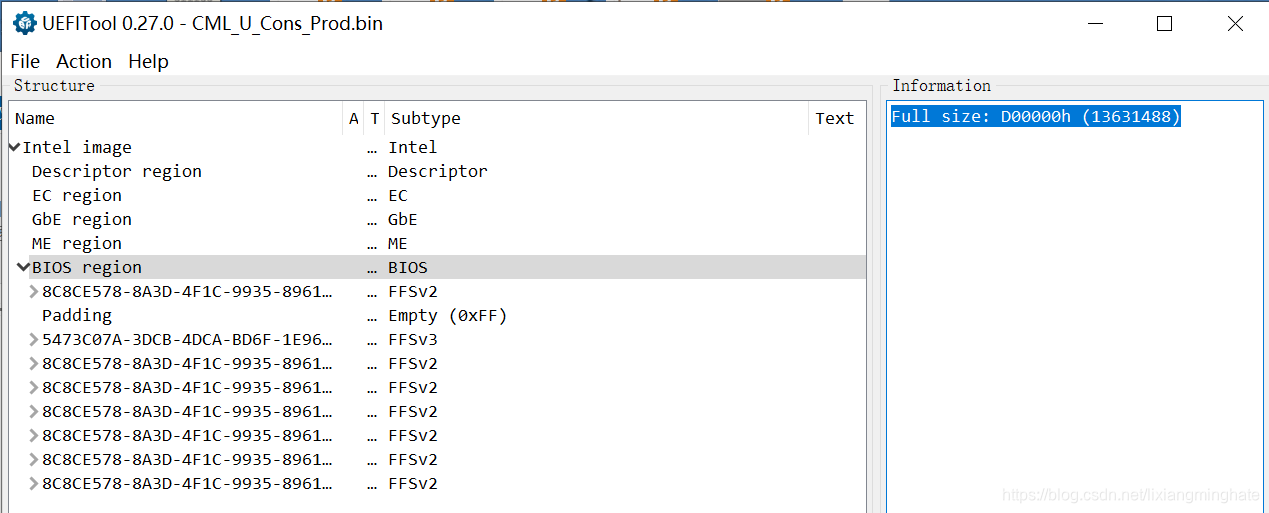Close the UEFITool window
This screenshot has height=513, width=1269.
click(1235, 24)
